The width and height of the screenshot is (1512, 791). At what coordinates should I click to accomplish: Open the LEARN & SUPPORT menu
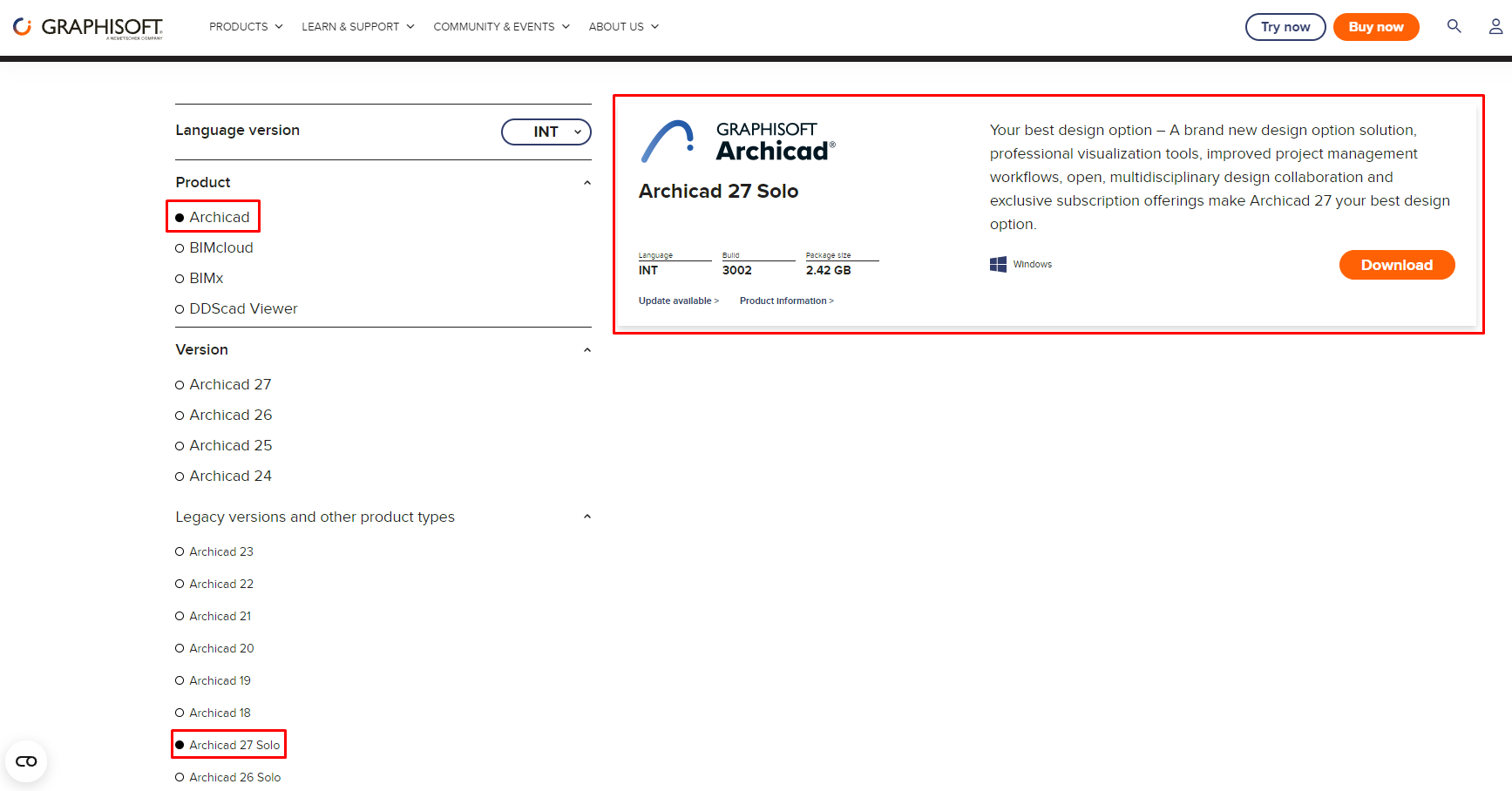pos(351,26)
